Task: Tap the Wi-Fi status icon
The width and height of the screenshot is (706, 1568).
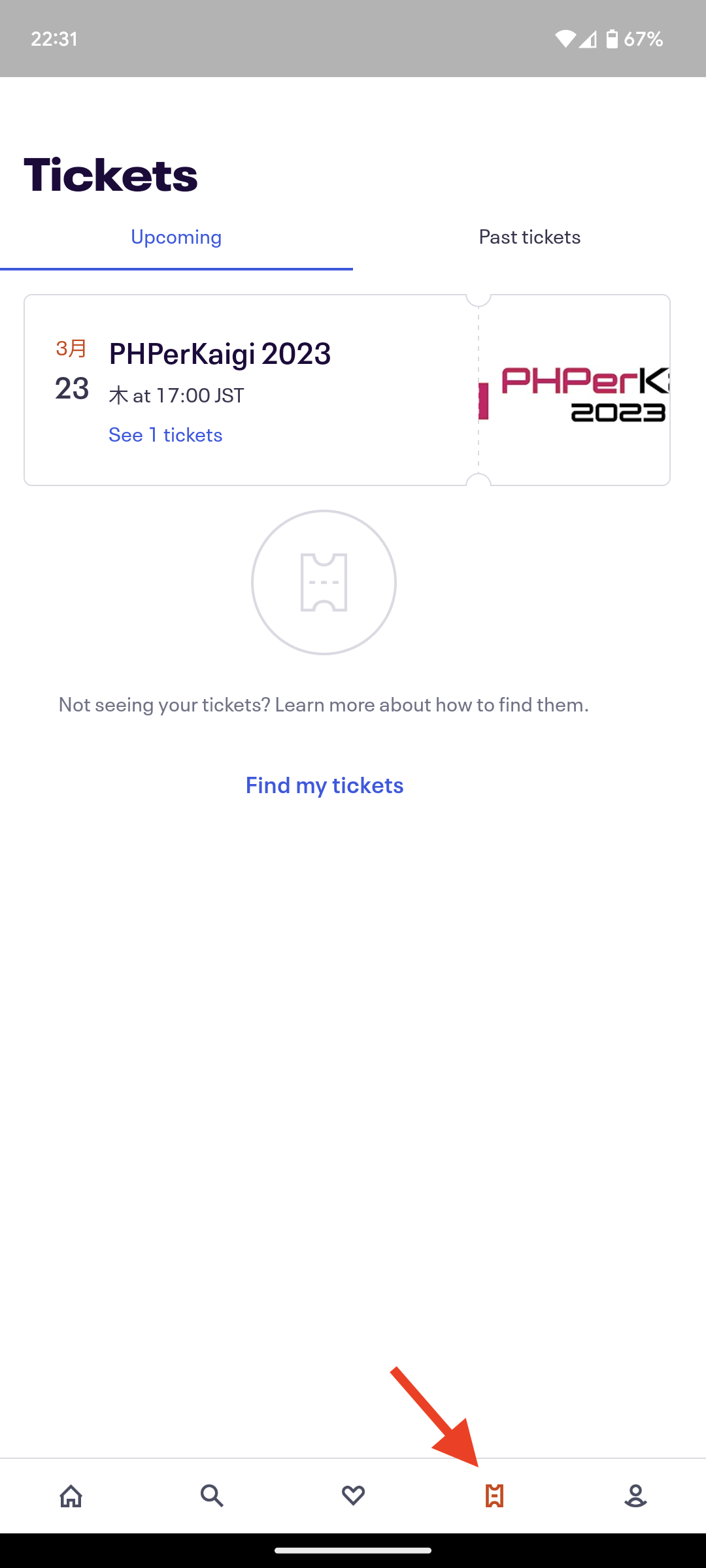Action: point(565,39)
